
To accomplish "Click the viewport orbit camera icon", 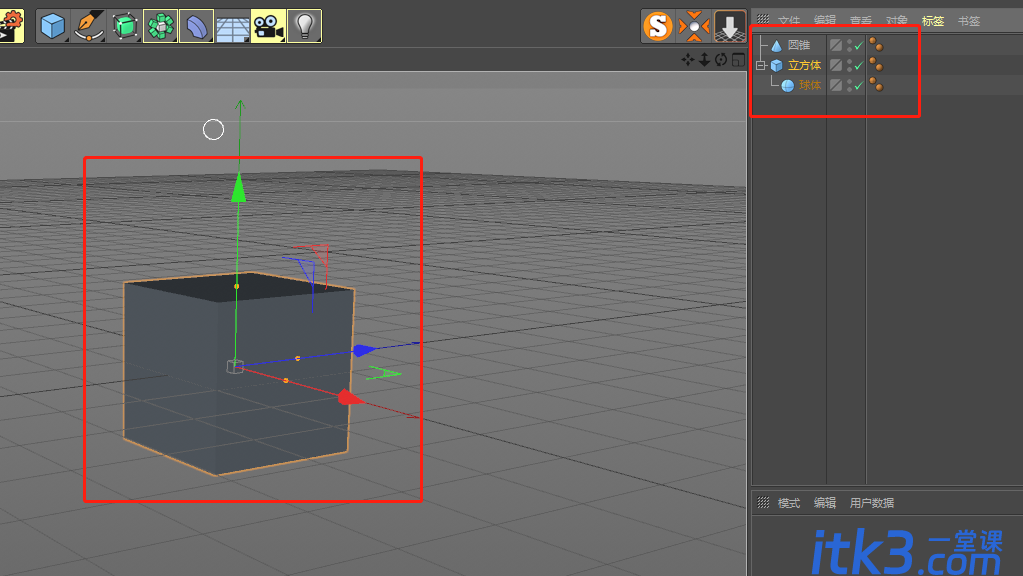I will [721, 60].
